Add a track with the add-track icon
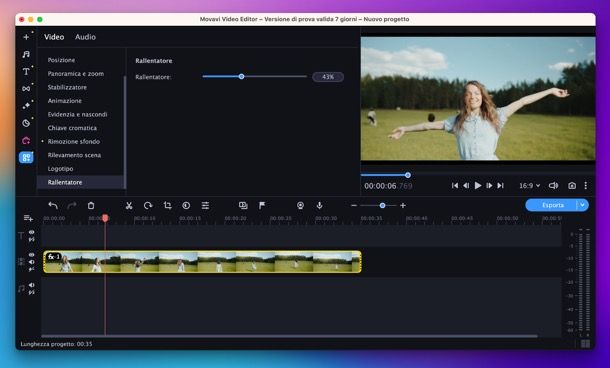This screenshot has height=368, width=610. [28, 218]
